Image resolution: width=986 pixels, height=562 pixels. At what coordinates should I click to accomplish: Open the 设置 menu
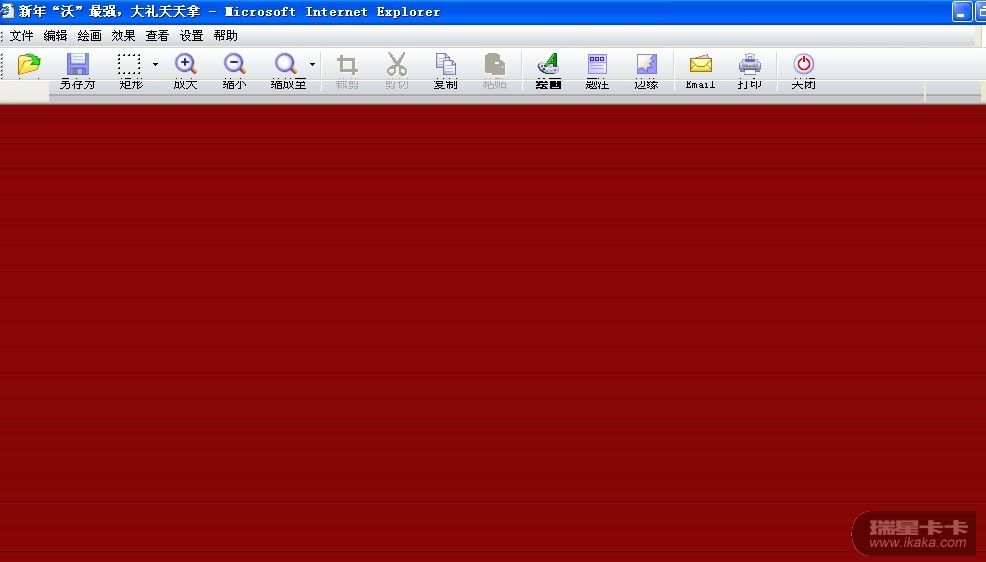pos(191,36)
